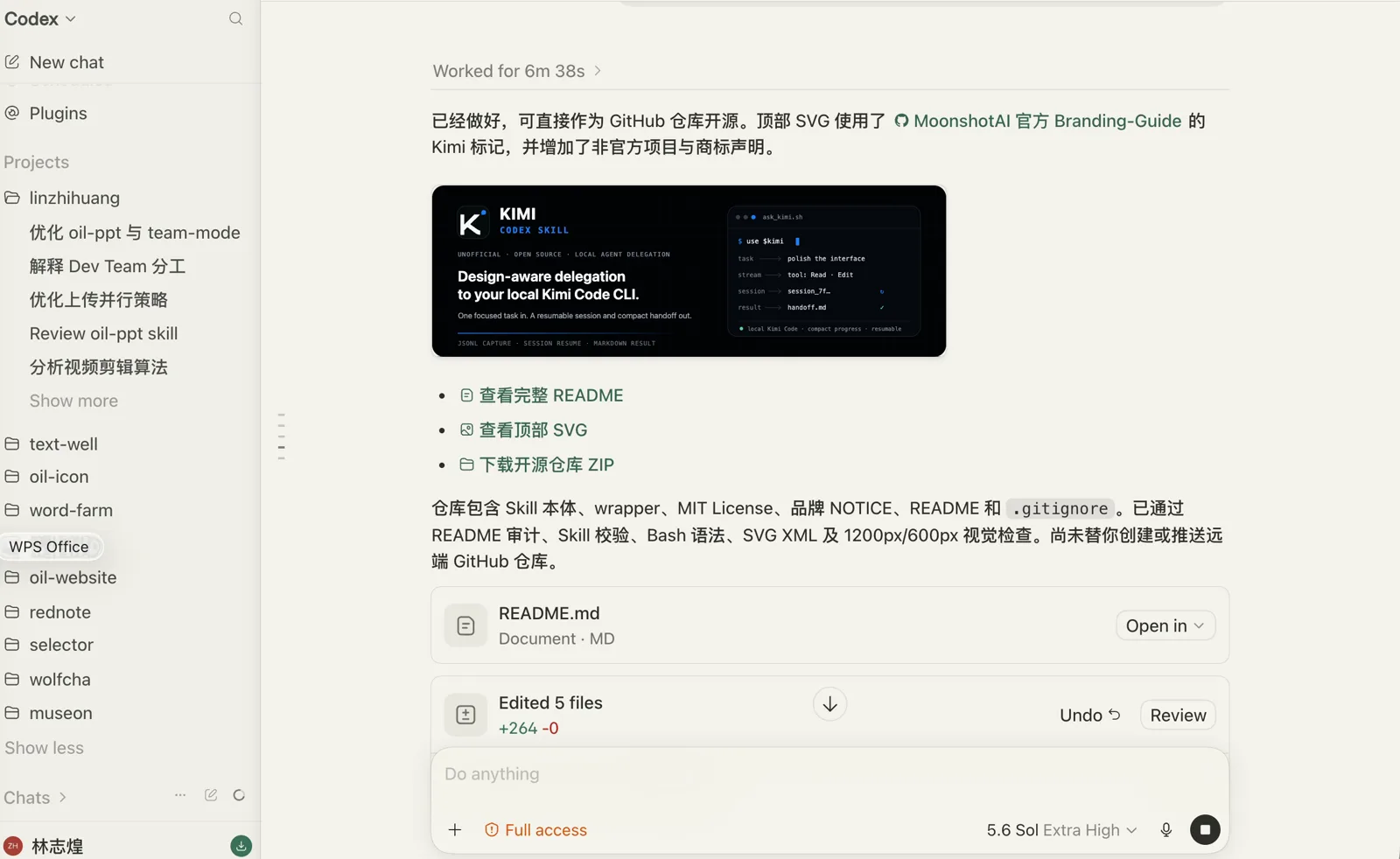Click the word-farm folder icon

(x=12, y=510)
